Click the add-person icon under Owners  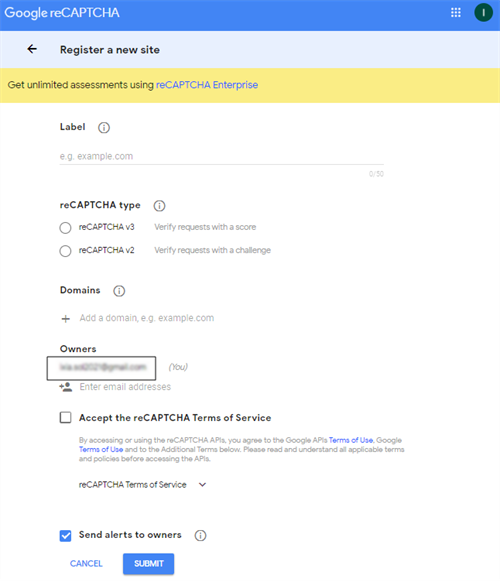click(66, 387)
